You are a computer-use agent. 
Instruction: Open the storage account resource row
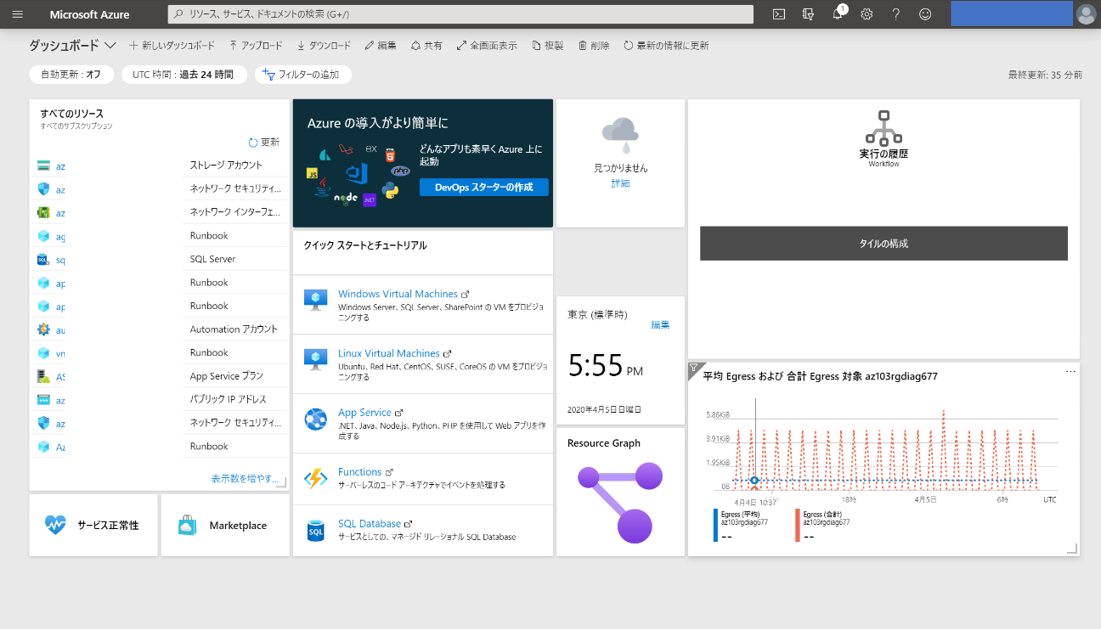click(160, 166)
